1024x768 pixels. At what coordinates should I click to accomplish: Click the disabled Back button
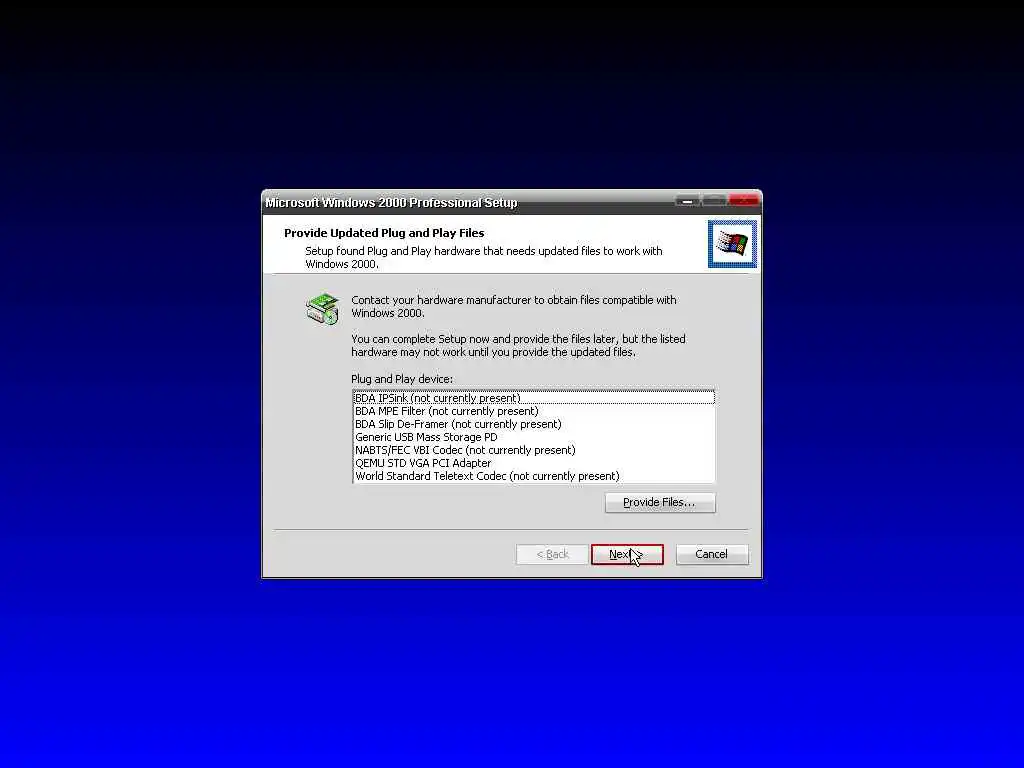tap(552, 554)
